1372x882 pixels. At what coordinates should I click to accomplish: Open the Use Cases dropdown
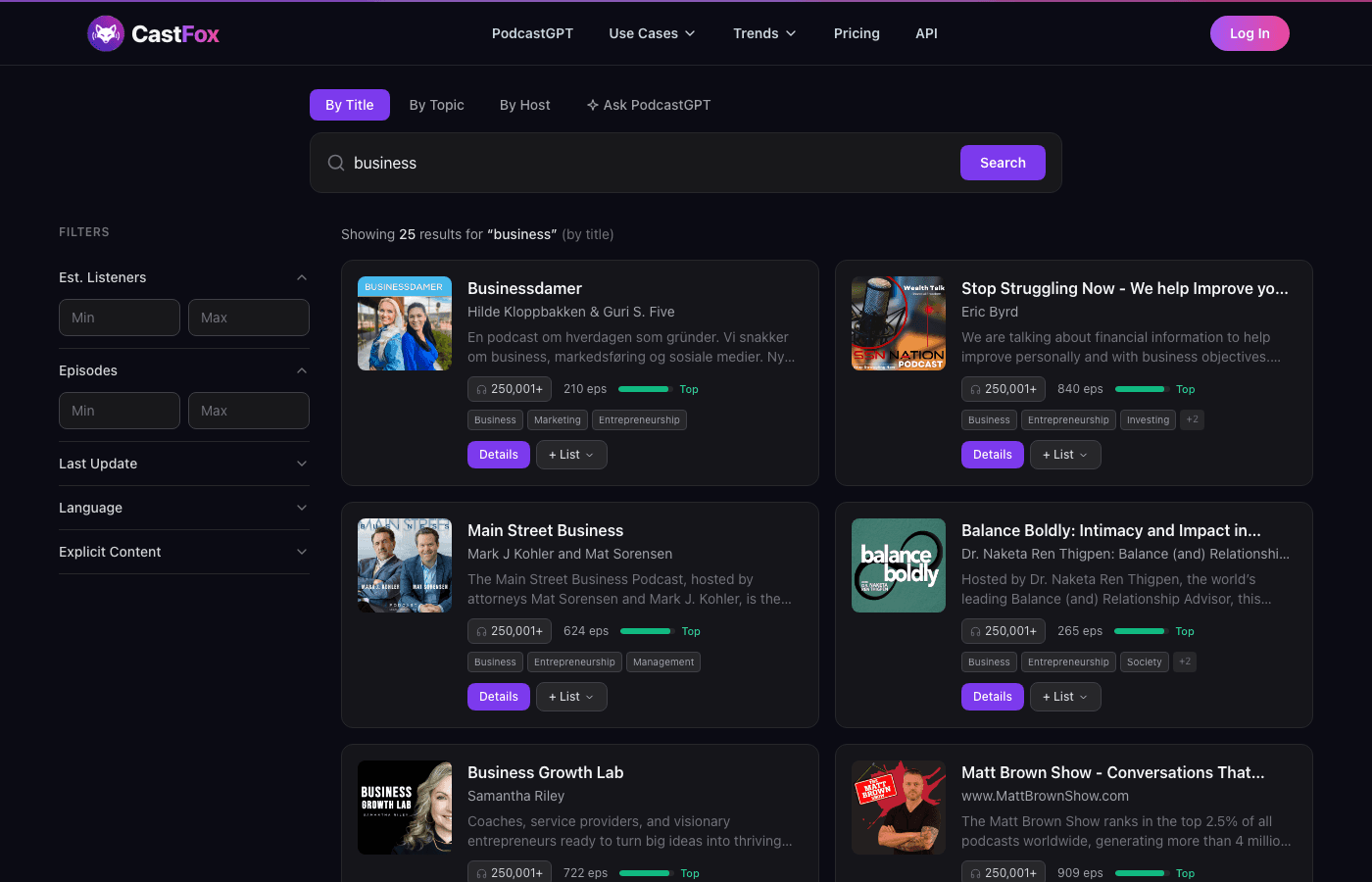click(x=652, y=32)
